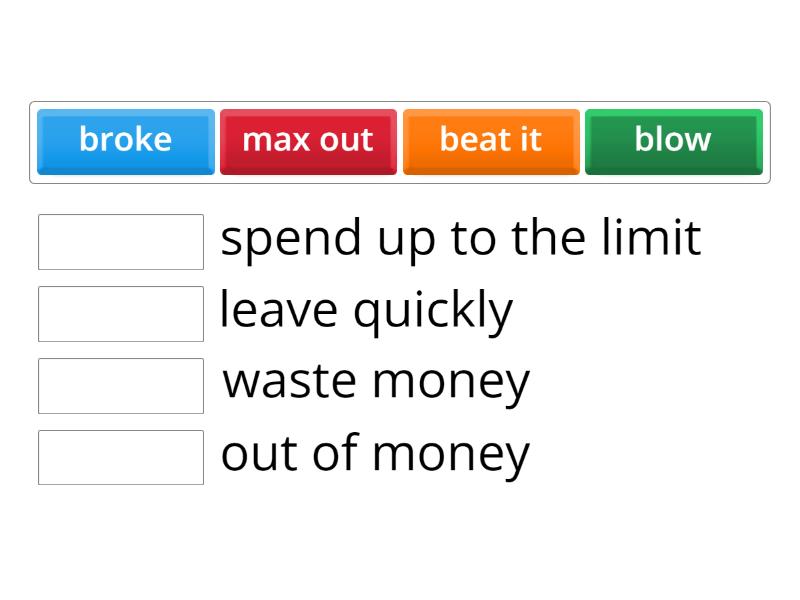800x600 pixels.
Task: Select the blue 'broke' word tile
Action: click(x=125, y=141)
